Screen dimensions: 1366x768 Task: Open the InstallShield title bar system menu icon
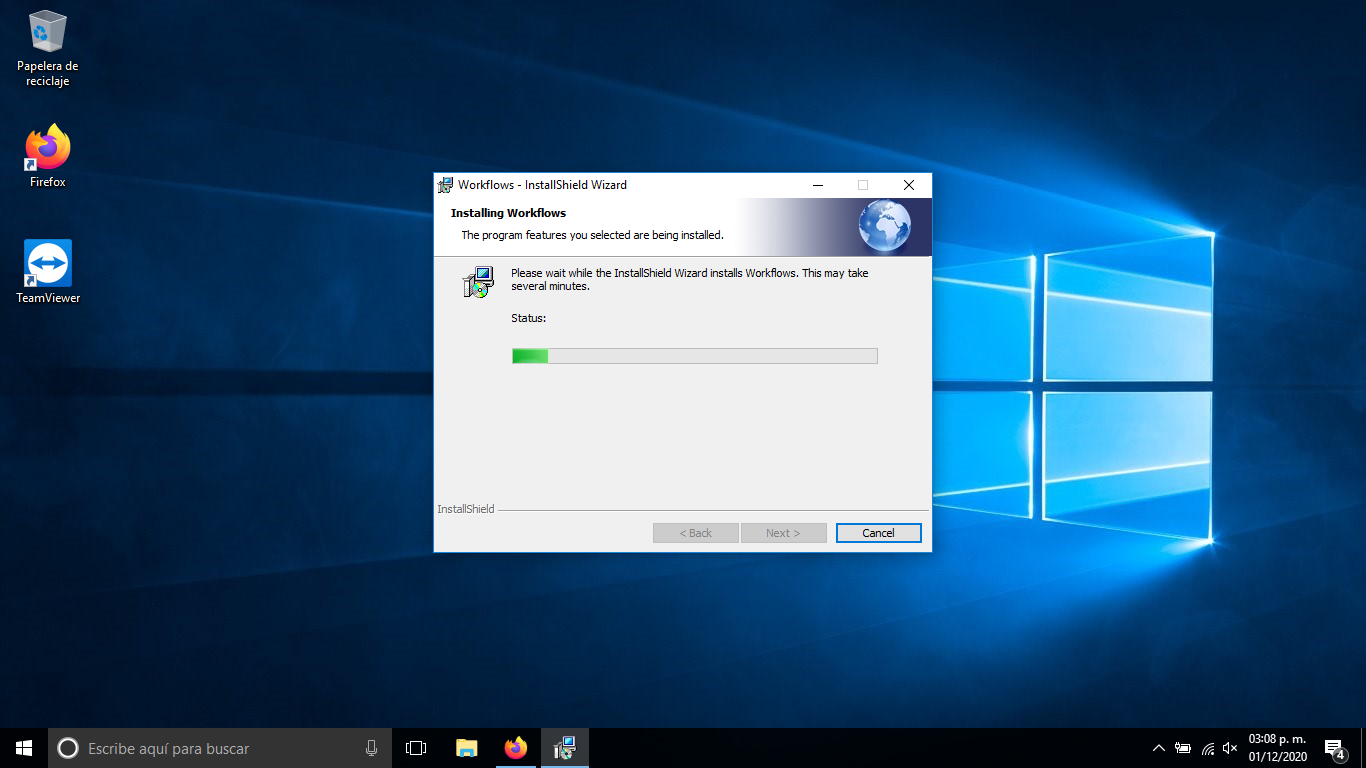coord(445,185)
